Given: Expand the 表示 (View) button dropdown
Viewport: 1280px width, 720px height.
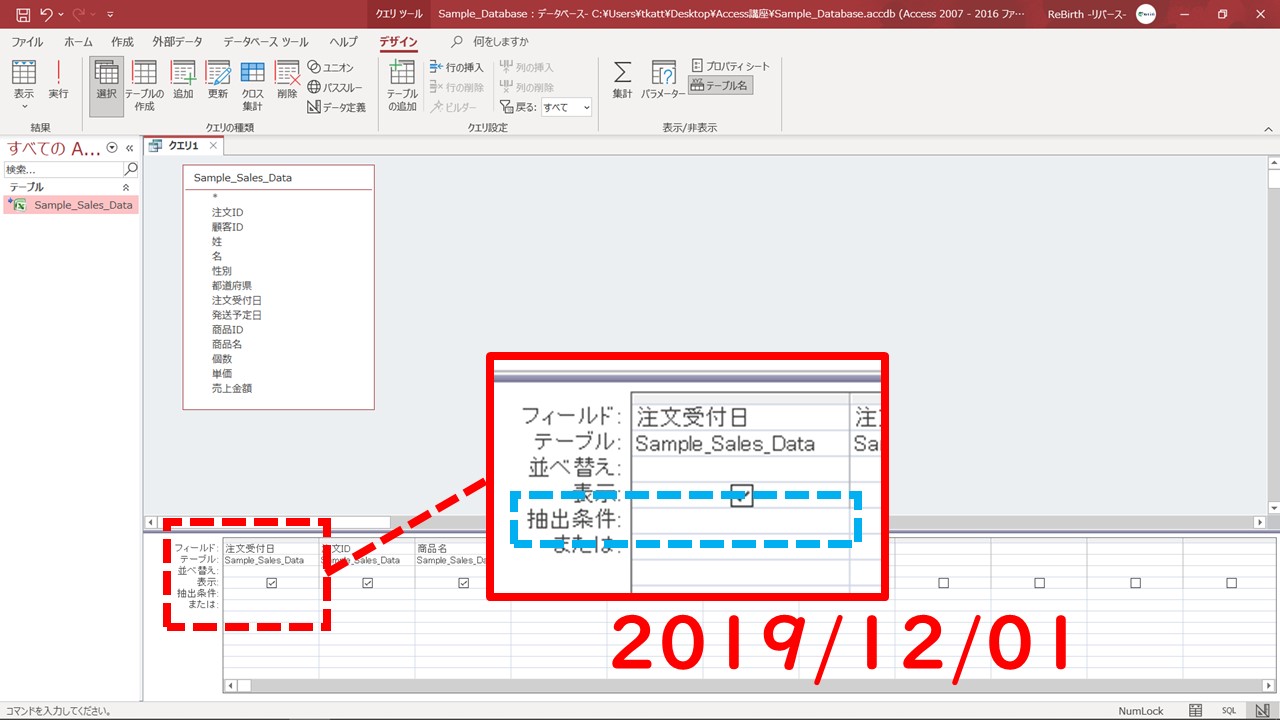Looking at the screenshot, I should [24, 105].
